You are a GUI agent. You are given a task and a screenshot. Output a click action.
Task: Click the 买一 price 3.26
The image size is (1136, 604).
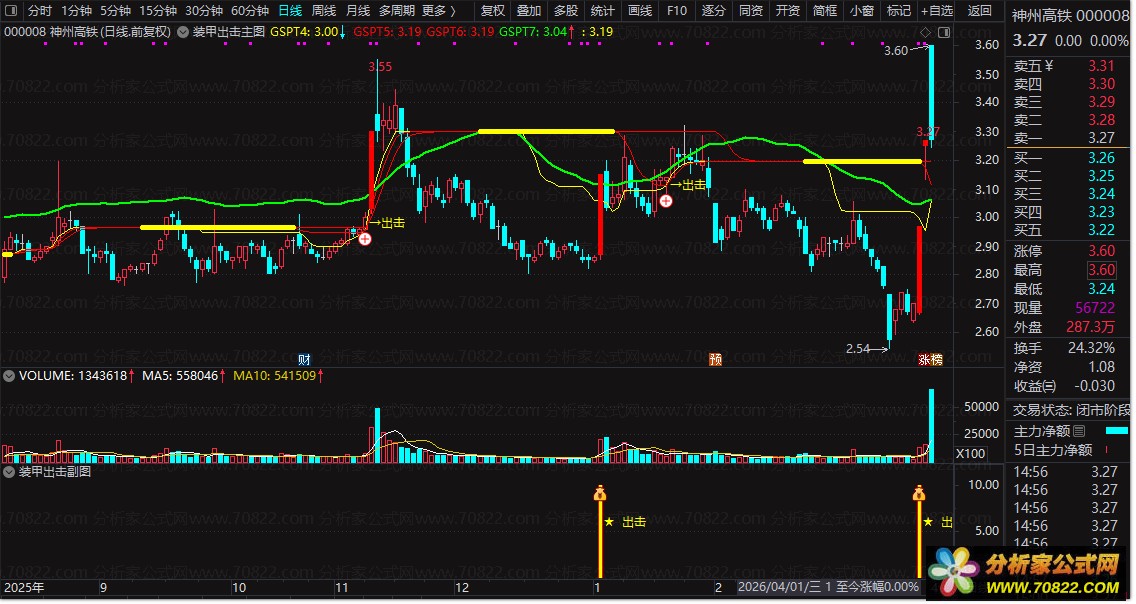[1101, 158]
